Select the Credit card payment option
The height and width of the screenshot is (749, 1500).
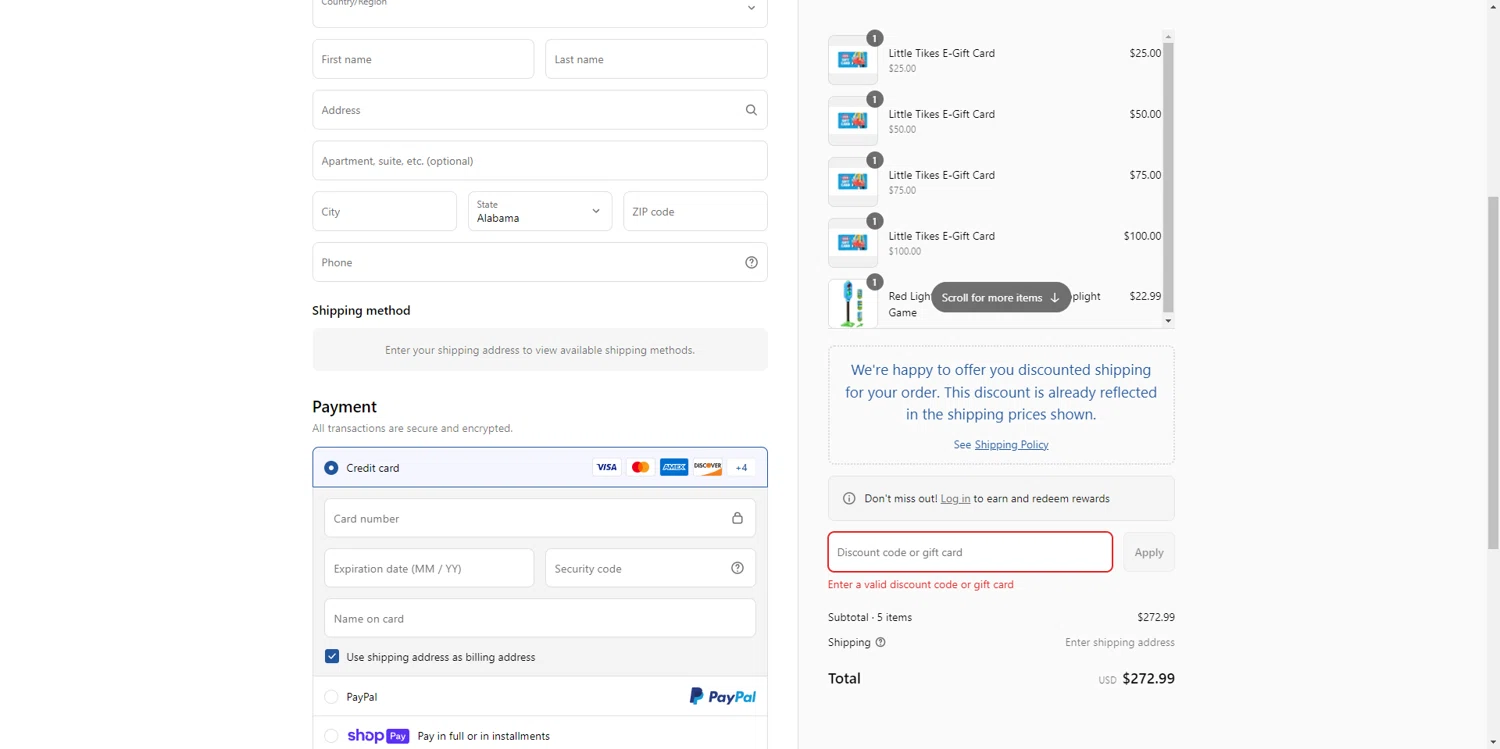pos(331,467)
